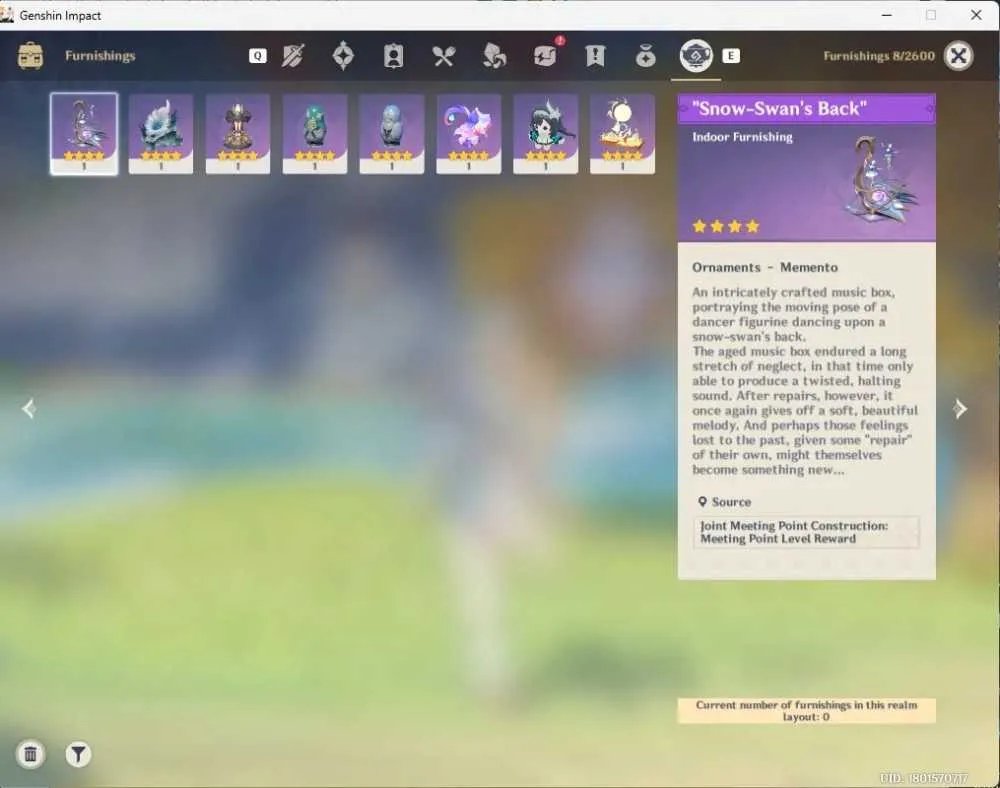Click the Q previous-tab key hint
Viewport: 1000px width, 788px height.
pyautogui.click(x=258, y=56)
